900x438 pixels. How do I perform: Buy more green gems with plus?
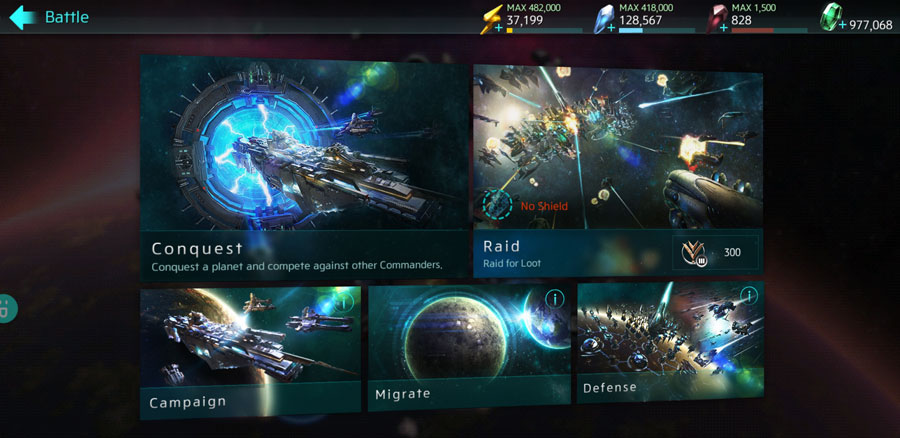pos(842,25)
